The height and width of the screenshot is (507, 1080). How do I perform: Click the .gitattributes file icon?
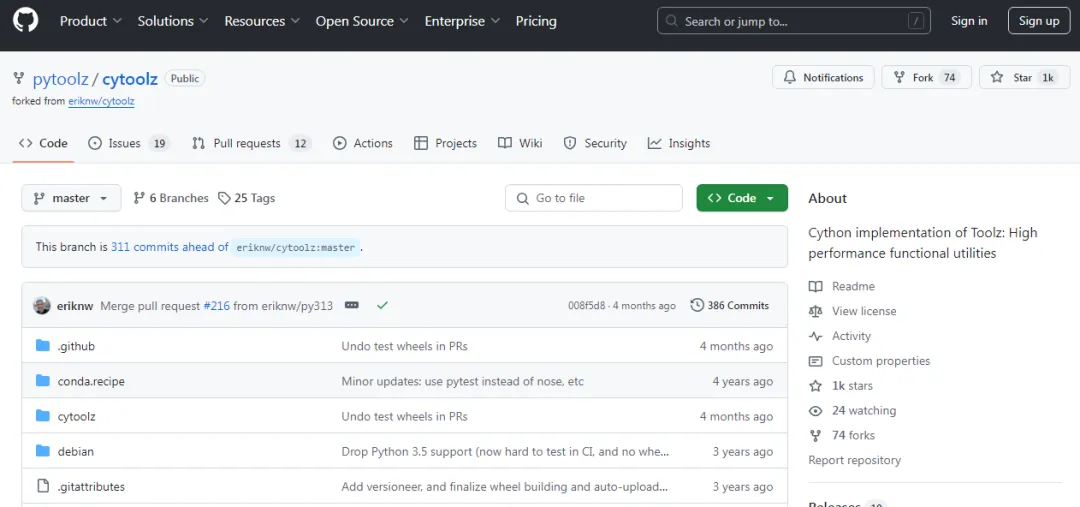click(43, 486)
